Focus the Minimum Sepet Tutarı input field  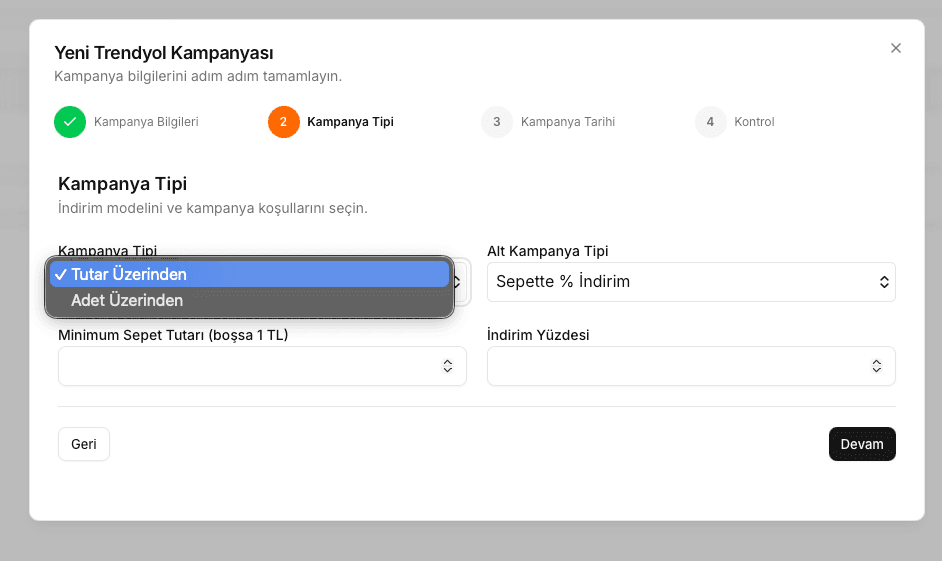tap(262, 366)
